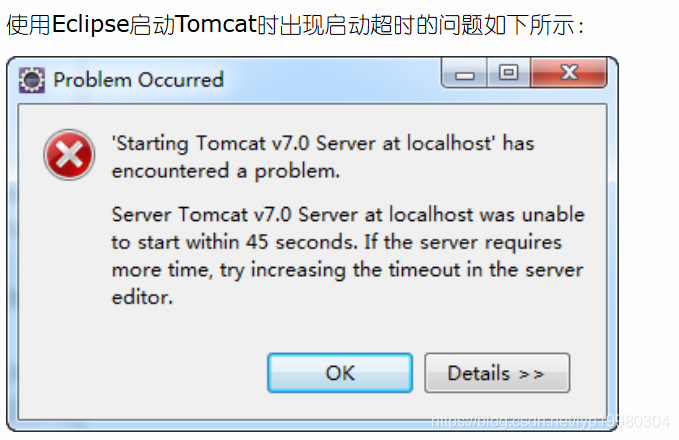Expand error info with Details >> button
Image resolution: width=679 pixels, height=440 pixels.
click(x=497, y=373)
